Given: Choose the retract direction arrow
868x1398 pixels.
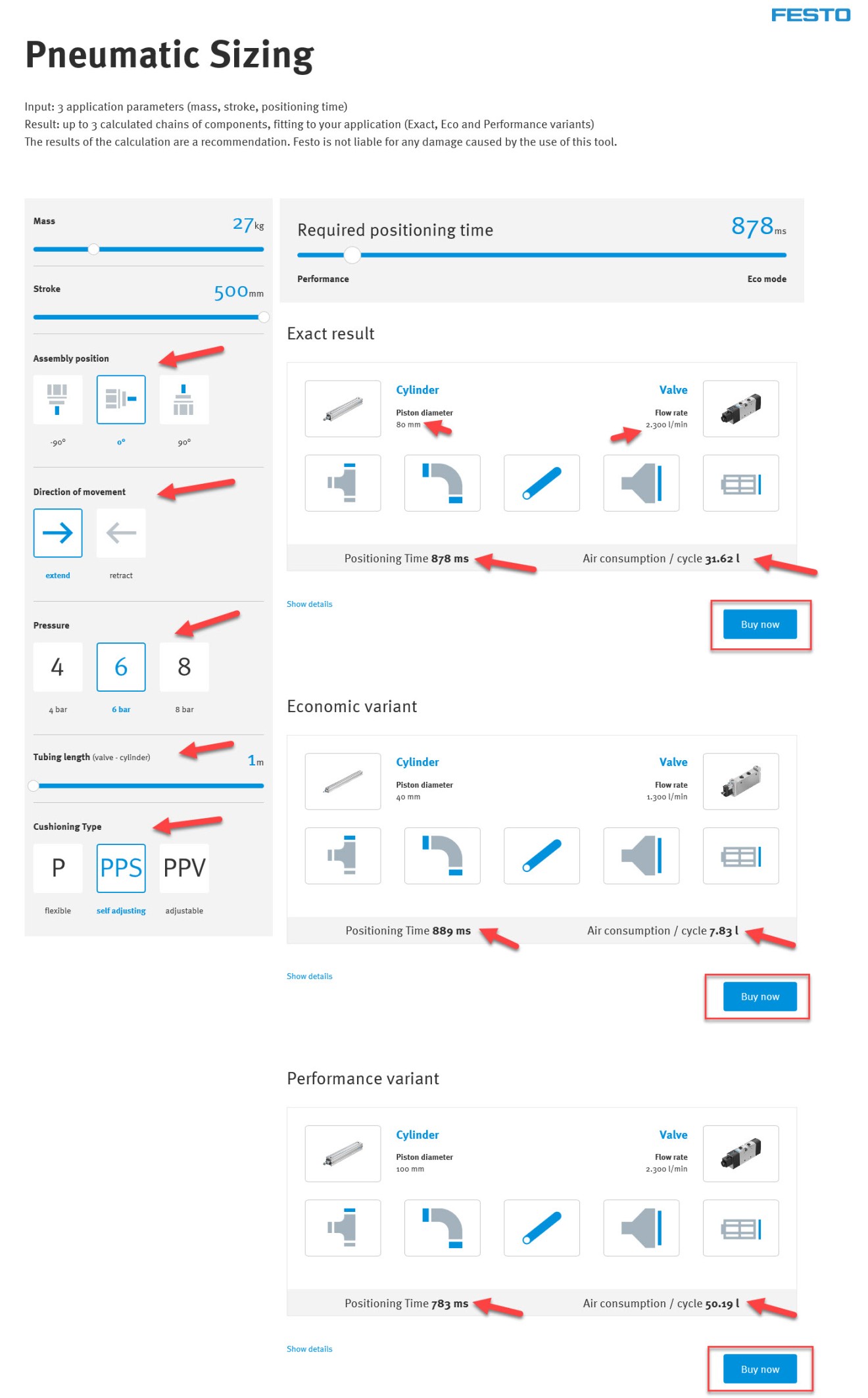Looking at the screenshot, I should pos(121,533).
